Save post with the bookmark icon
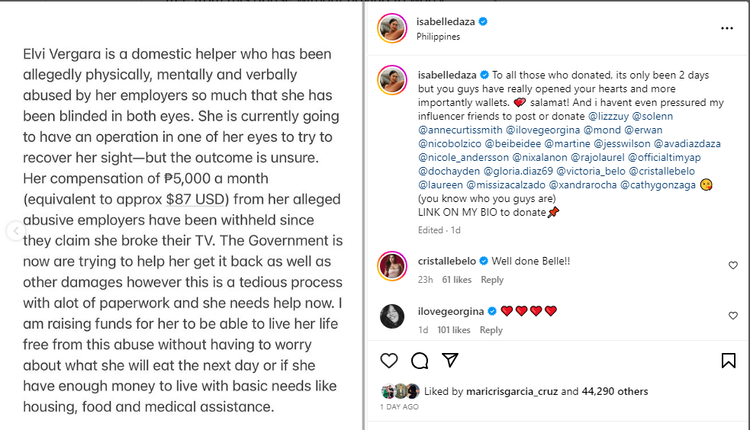 728,360
